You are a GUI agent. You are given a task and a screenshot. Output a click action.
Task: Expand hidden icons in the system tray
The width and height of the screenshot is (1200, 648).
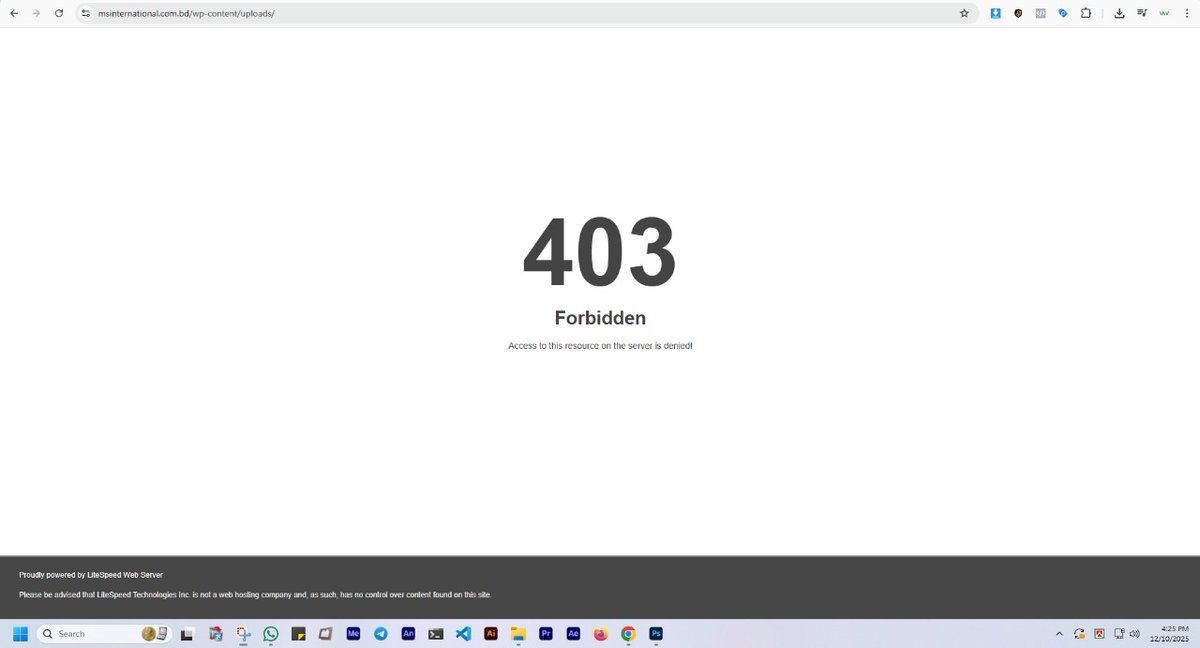(1059, 633)
